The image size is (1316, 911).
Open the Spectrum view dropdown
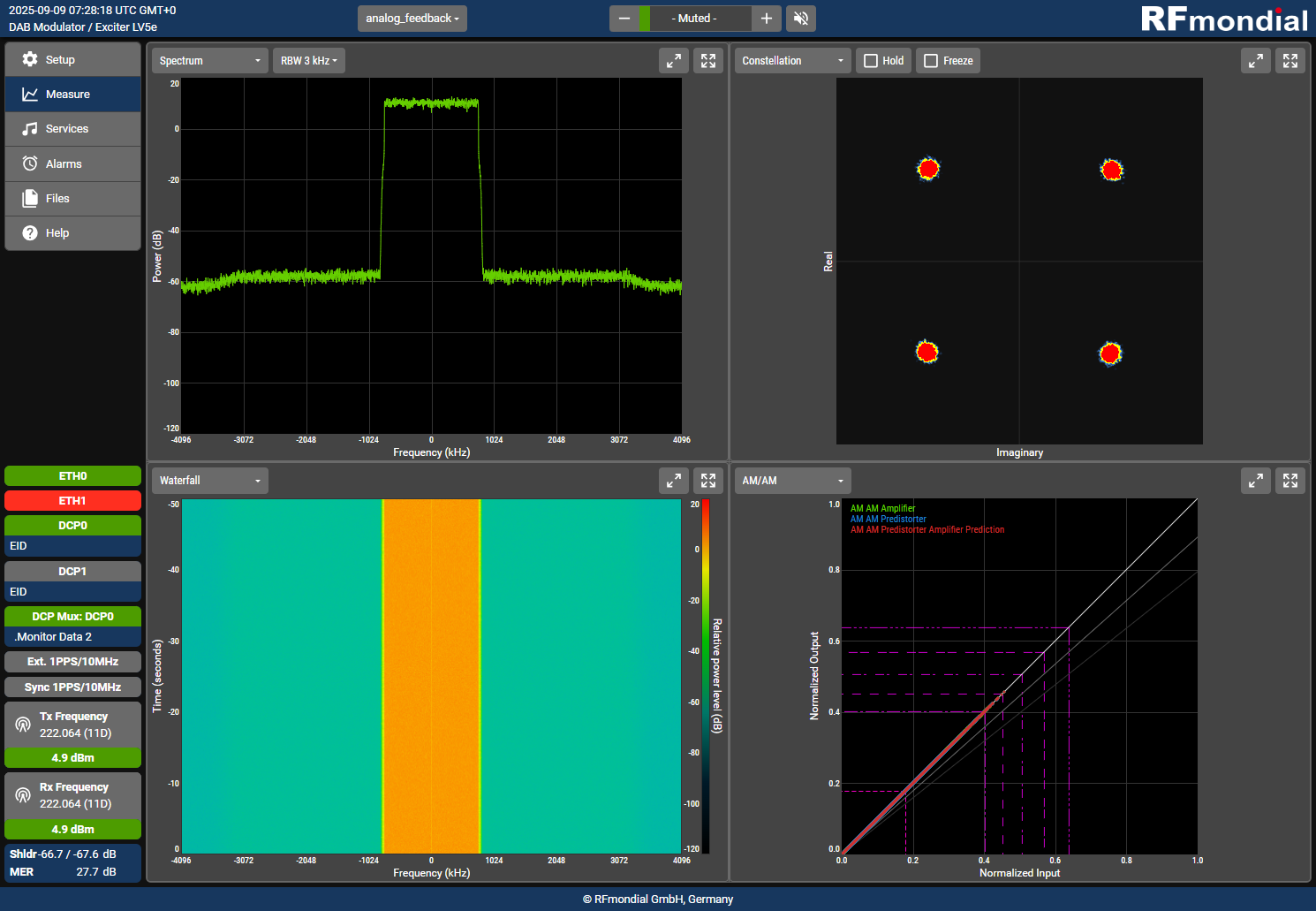coord(210,60)
